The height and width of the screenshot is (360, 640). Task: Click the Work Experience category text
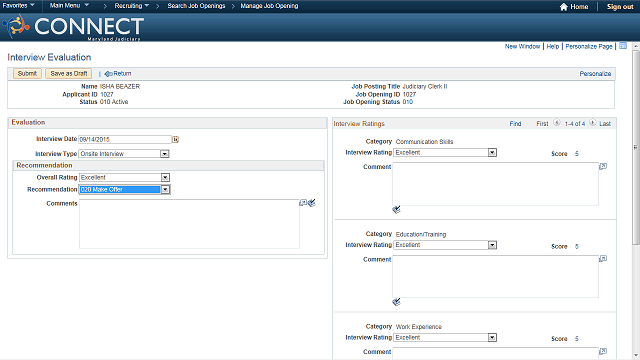[419, 327]
